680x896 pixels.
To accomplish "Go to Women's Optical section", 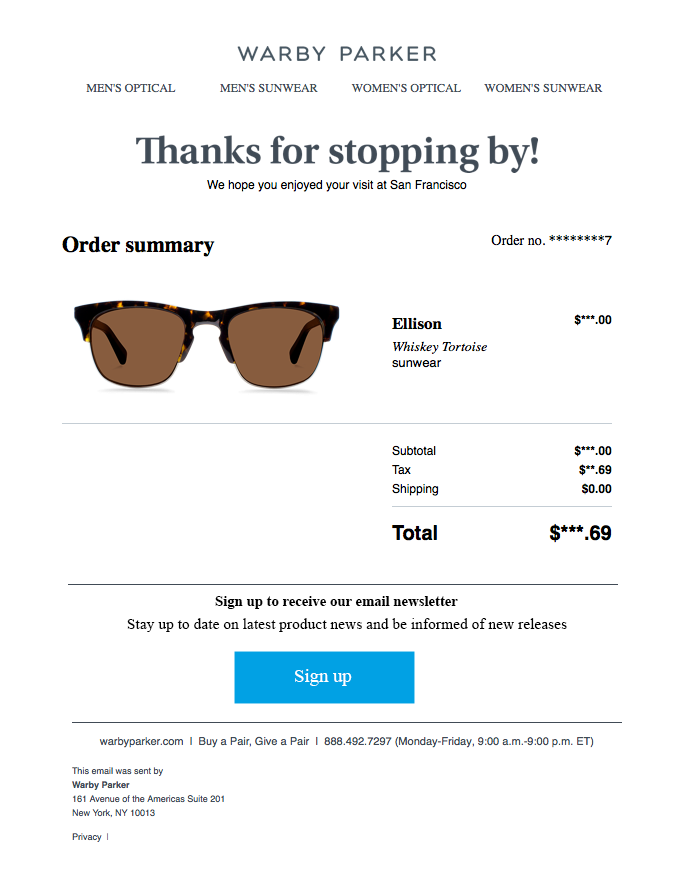I will point(406,88).
